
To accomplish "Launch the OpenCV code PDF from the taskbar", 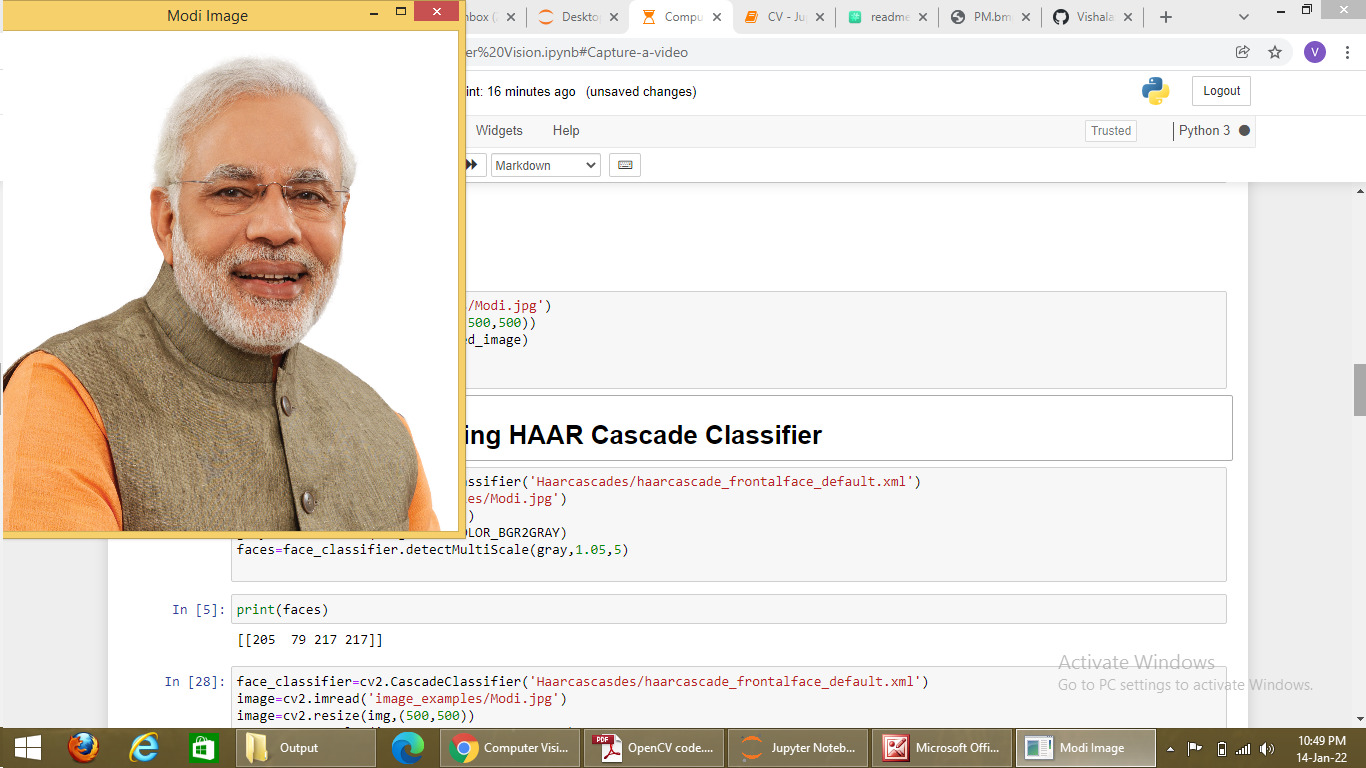I will [x=654, y=747].
